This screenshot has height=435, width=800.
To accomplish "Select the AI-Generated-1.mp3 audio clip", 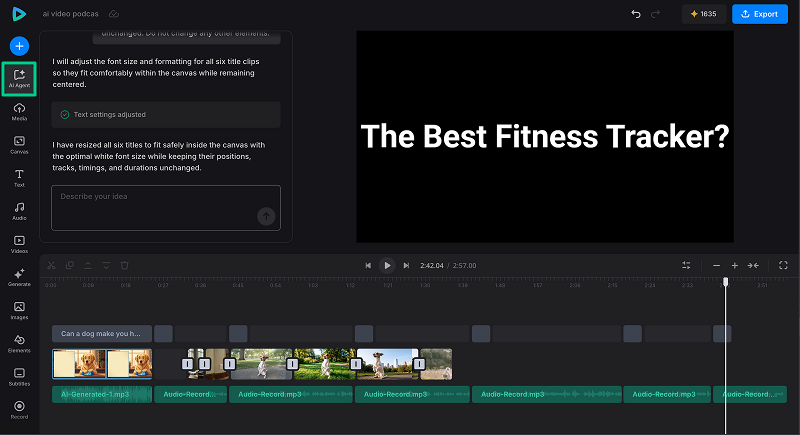I will (x=102, y=394).
